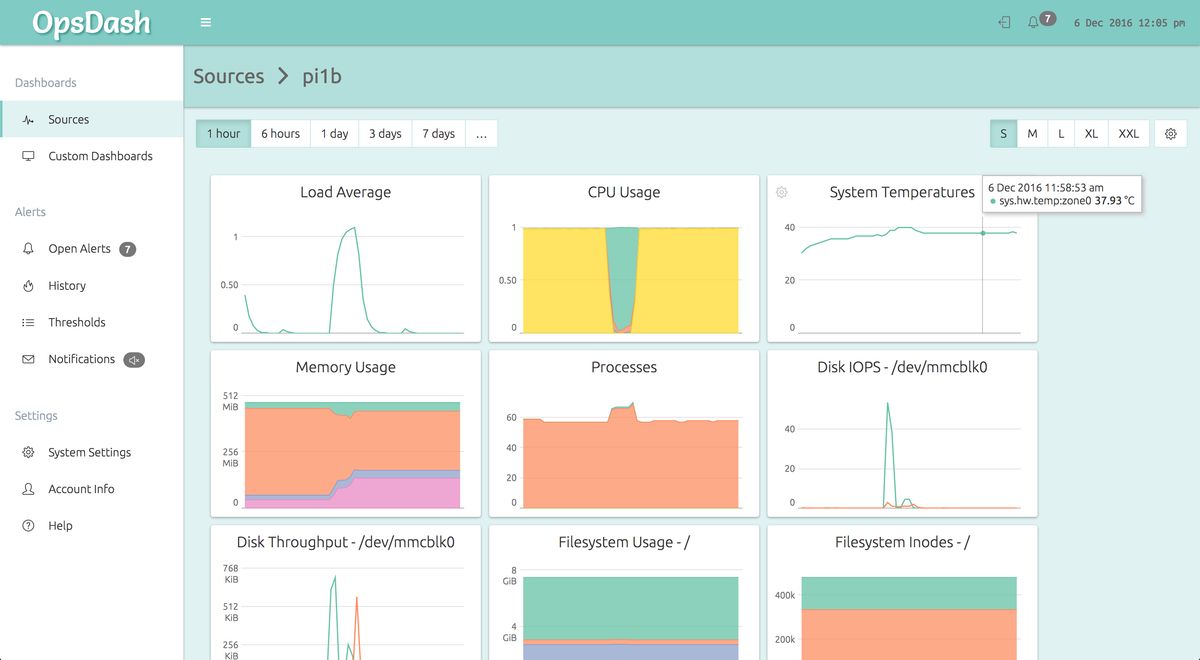Click the Notifications envelope icon

pyautogui.click(x=28, y=359)
